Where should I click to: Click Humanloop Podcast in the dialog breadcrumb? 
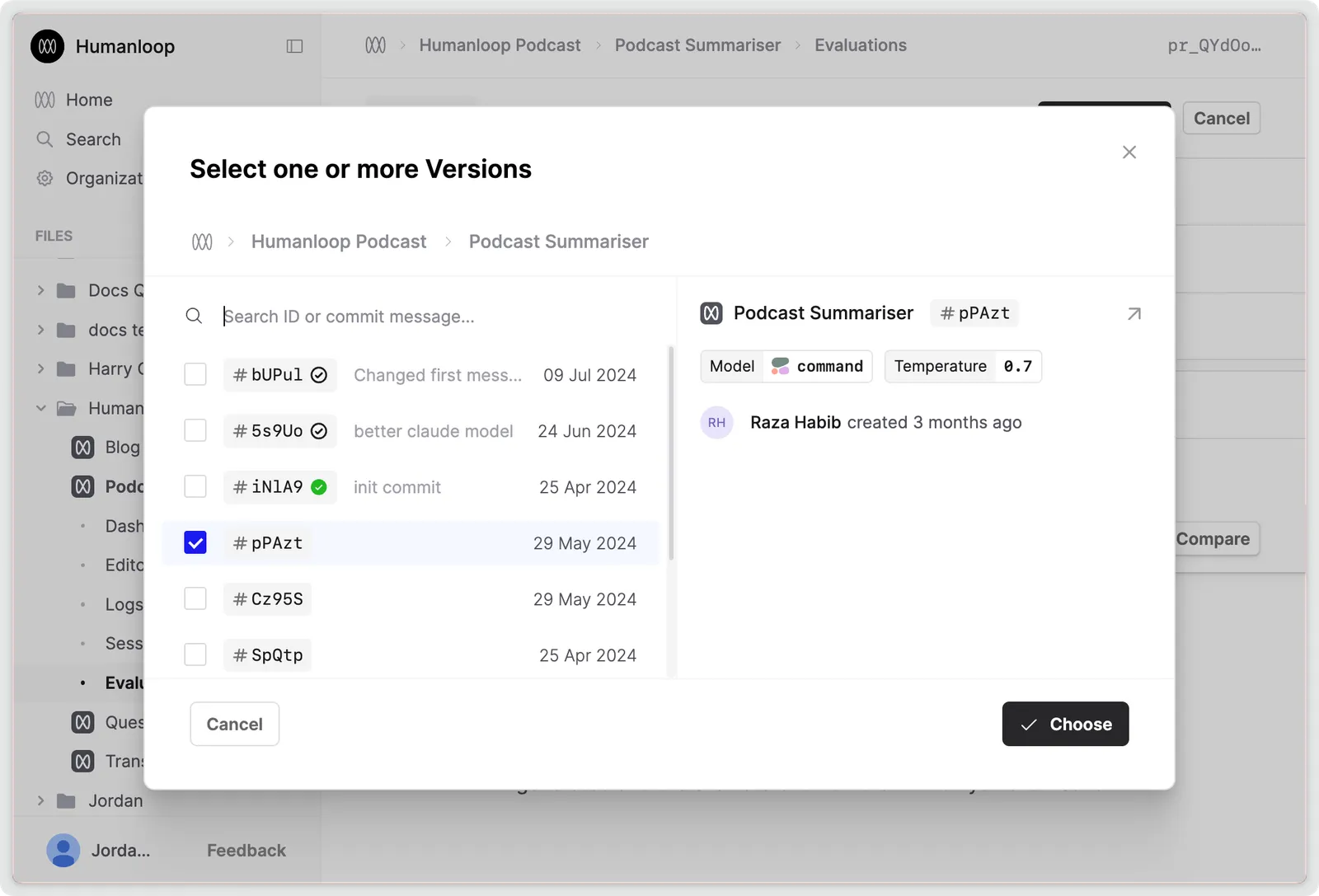point(339,242)
